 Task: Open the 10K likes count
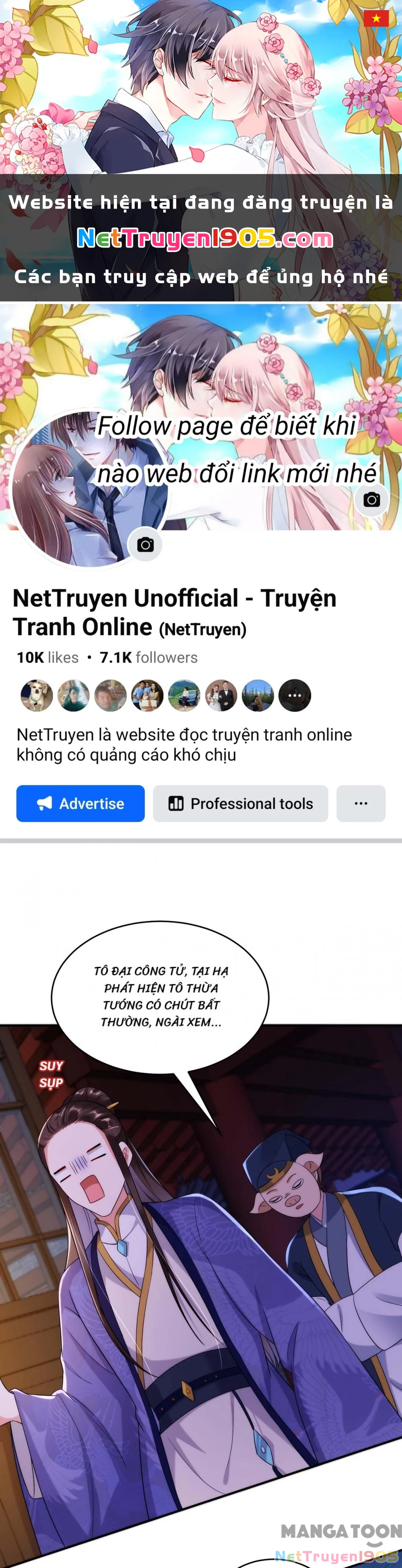(47, 657)
